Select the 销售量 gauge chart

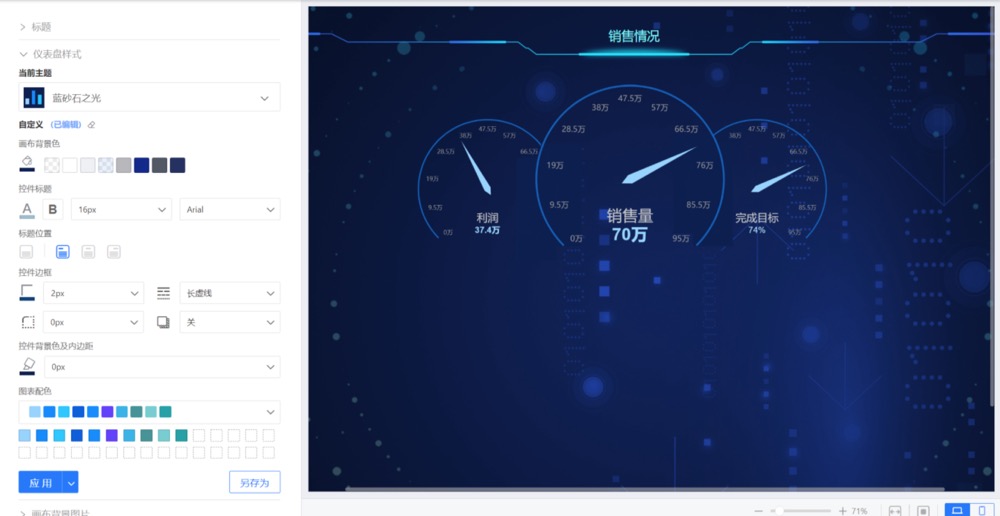pos(630,167)
